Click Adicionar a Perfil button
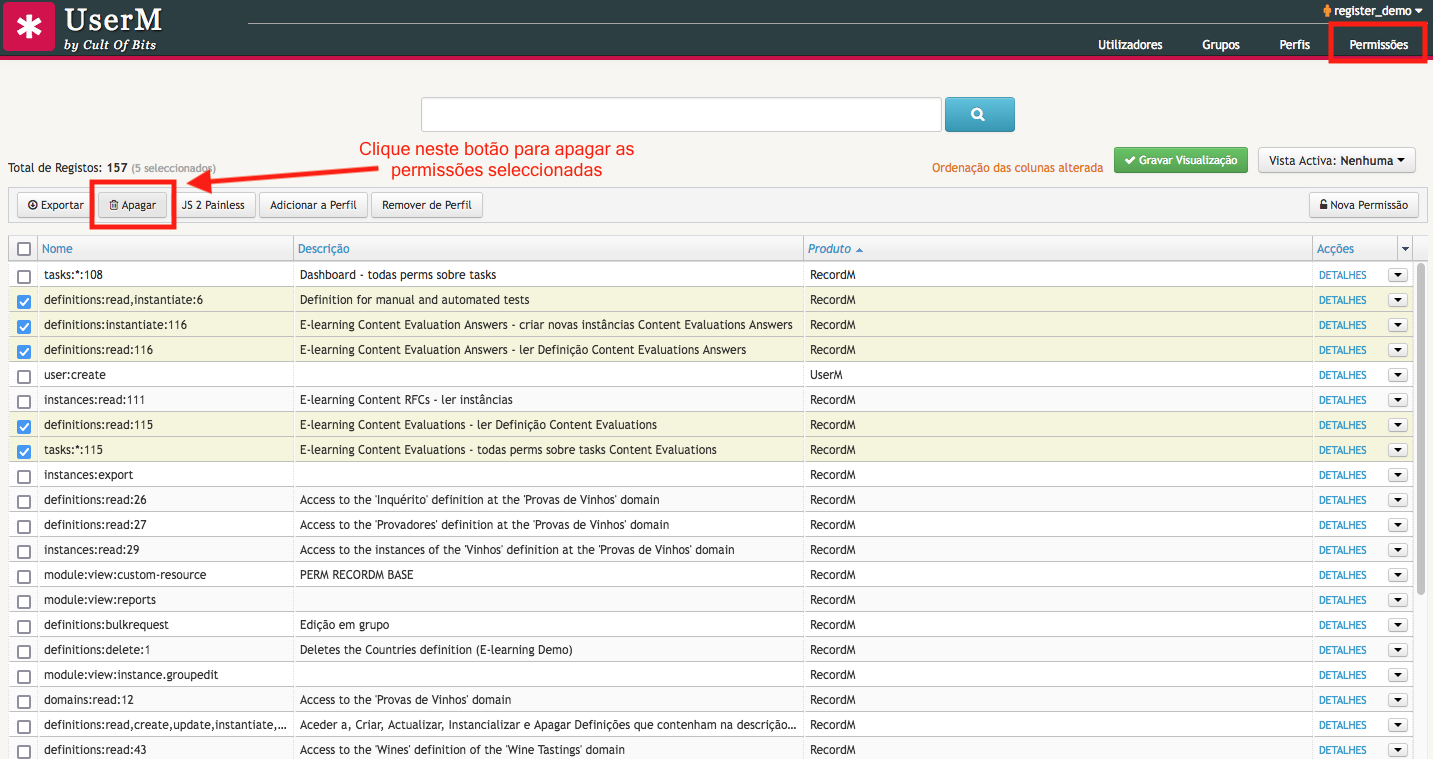1433x759 pixels. pos(314,205)
